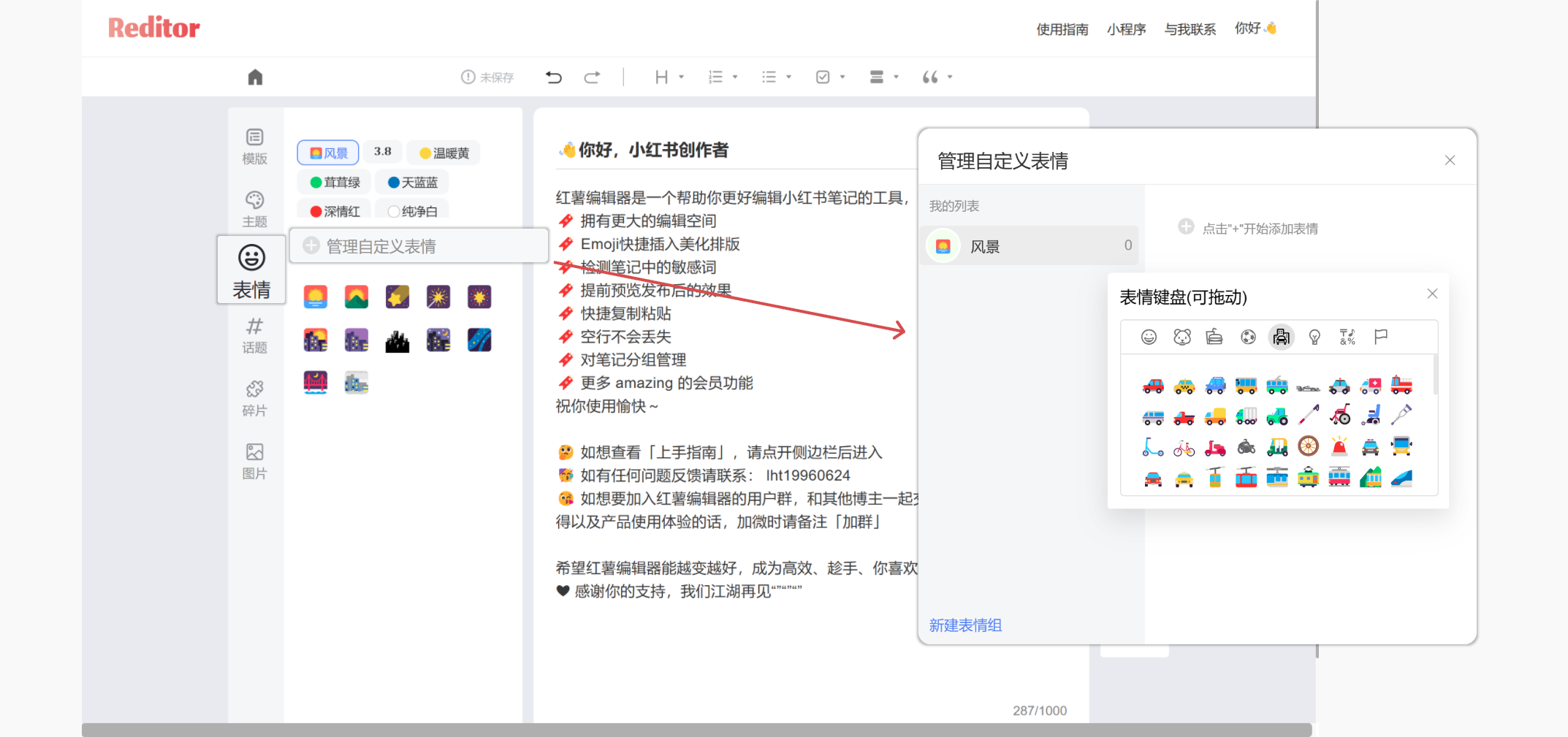Pick the mountain railway emoji

[1371, 478]
